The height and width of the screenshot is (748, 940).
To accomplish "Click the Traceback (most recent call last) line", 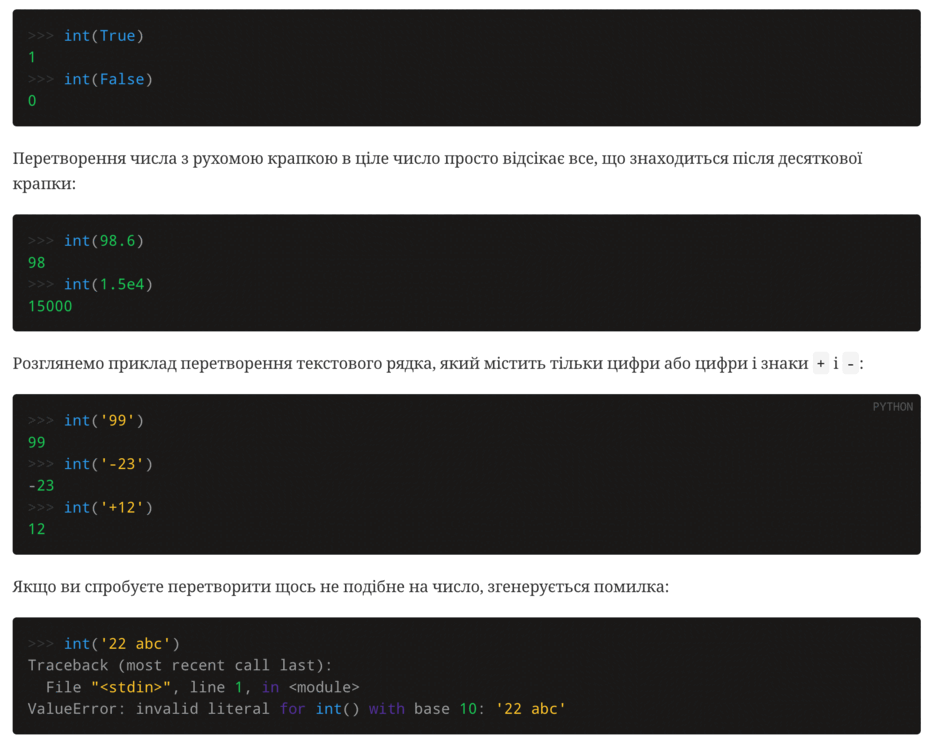I will click(180, 665).
